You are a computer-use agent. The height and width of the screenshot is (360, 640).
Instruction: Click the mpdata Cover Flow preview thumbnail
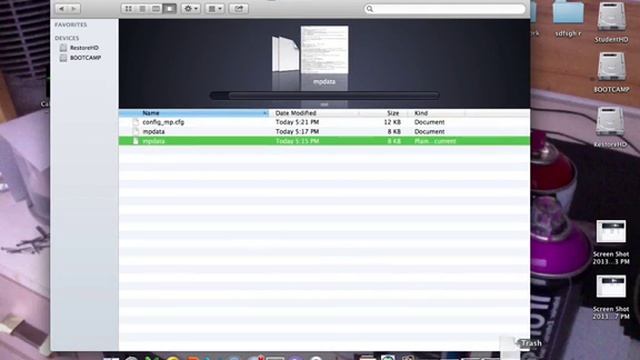324,50
